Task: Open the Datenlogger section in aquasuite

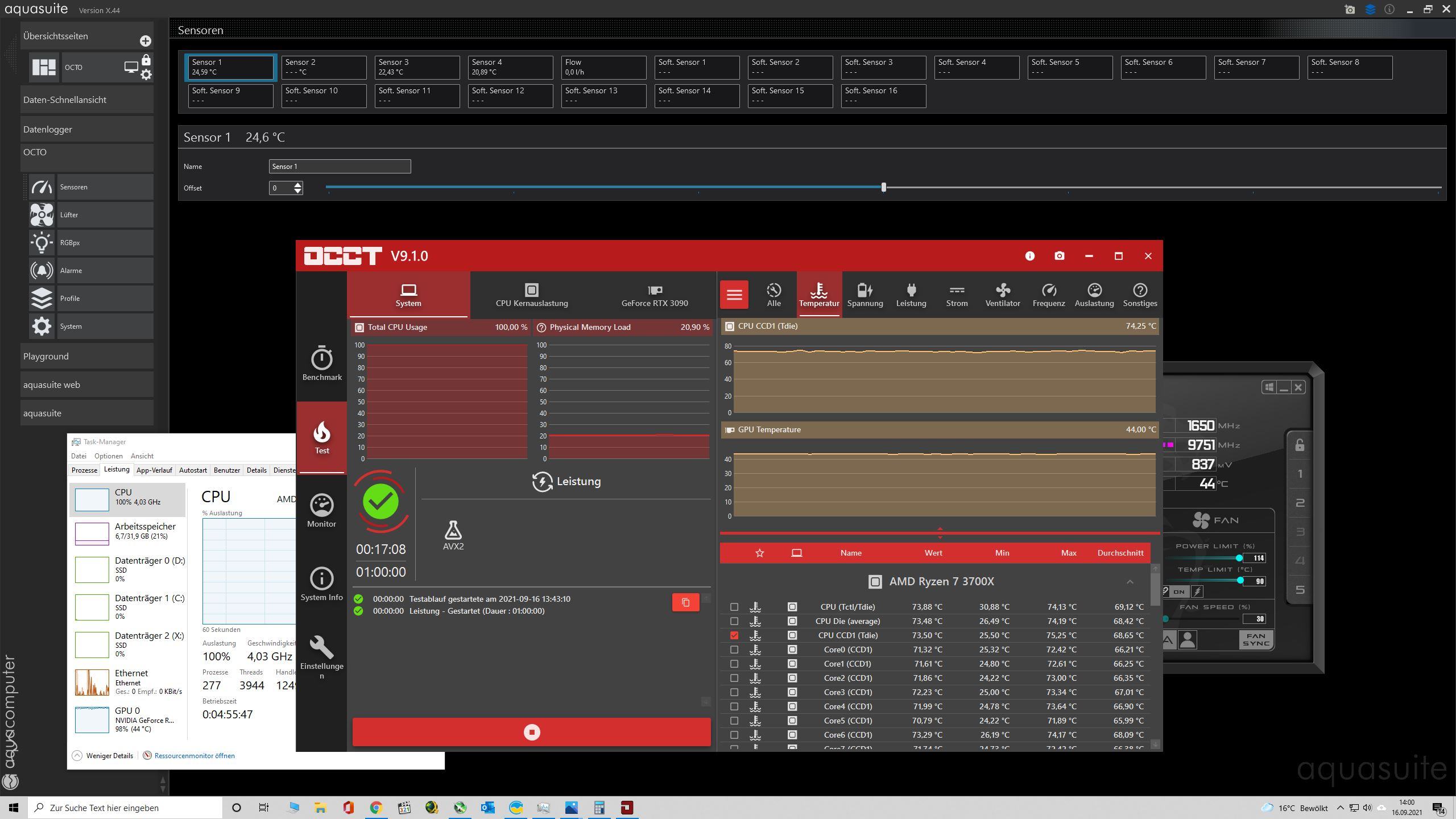Action: pos(87,129)
